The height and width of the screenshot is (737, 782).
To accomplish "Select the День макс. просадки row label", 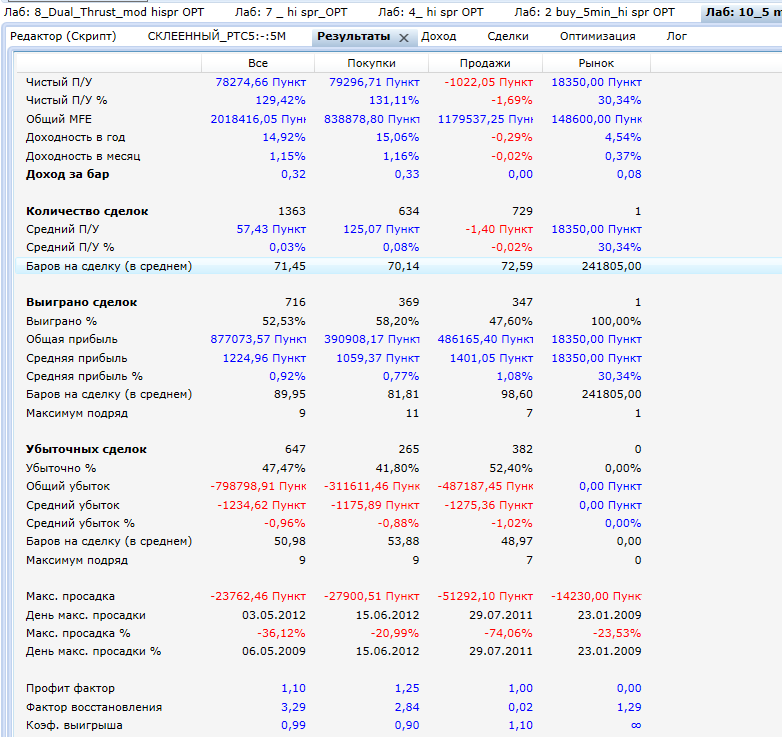I will [x=85, y=615].
